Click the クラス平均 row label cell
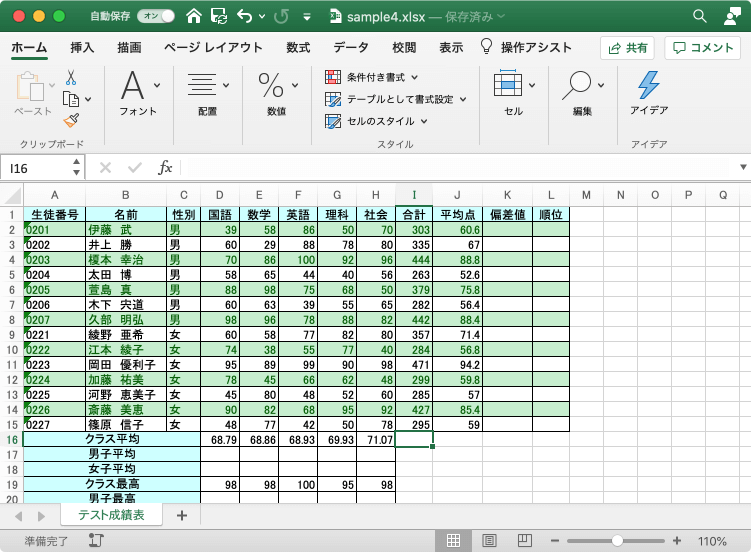This screenshot has width=751, height=552. point(112,439)
